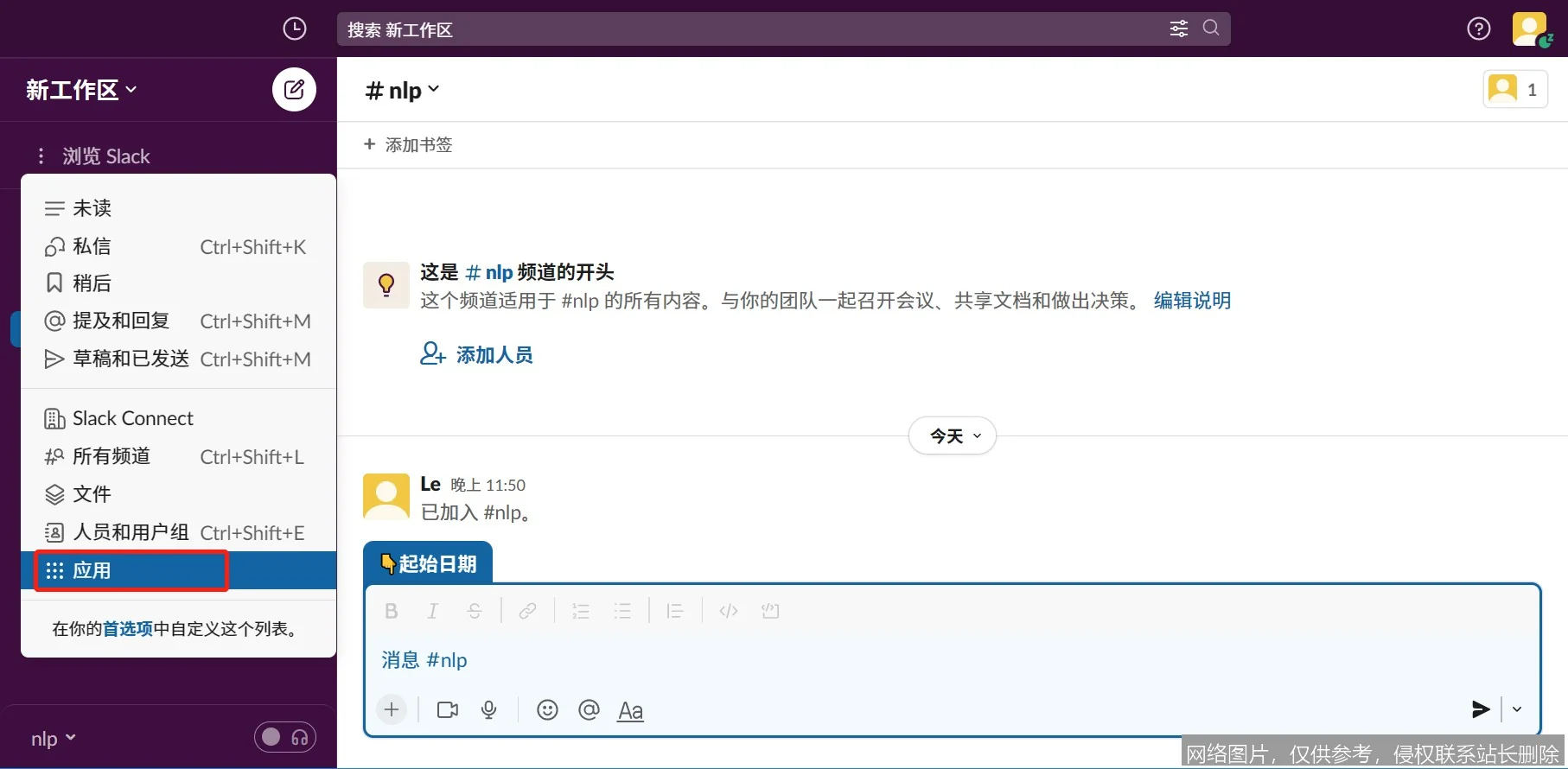View channel members avatar count
Image resolution: width=1568 pixels, height=769 pixels.
click(x=1515, y=89)
